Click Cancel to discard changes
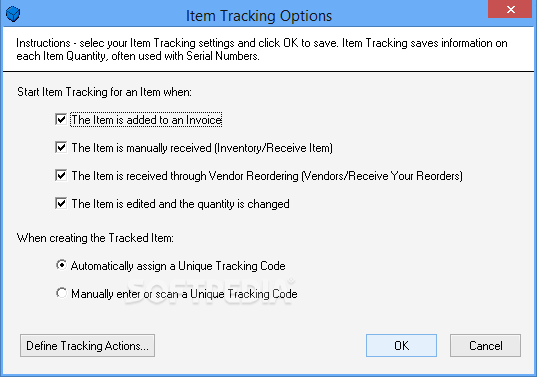The height and width of the screenshot is (377, 537). [486, 345]
